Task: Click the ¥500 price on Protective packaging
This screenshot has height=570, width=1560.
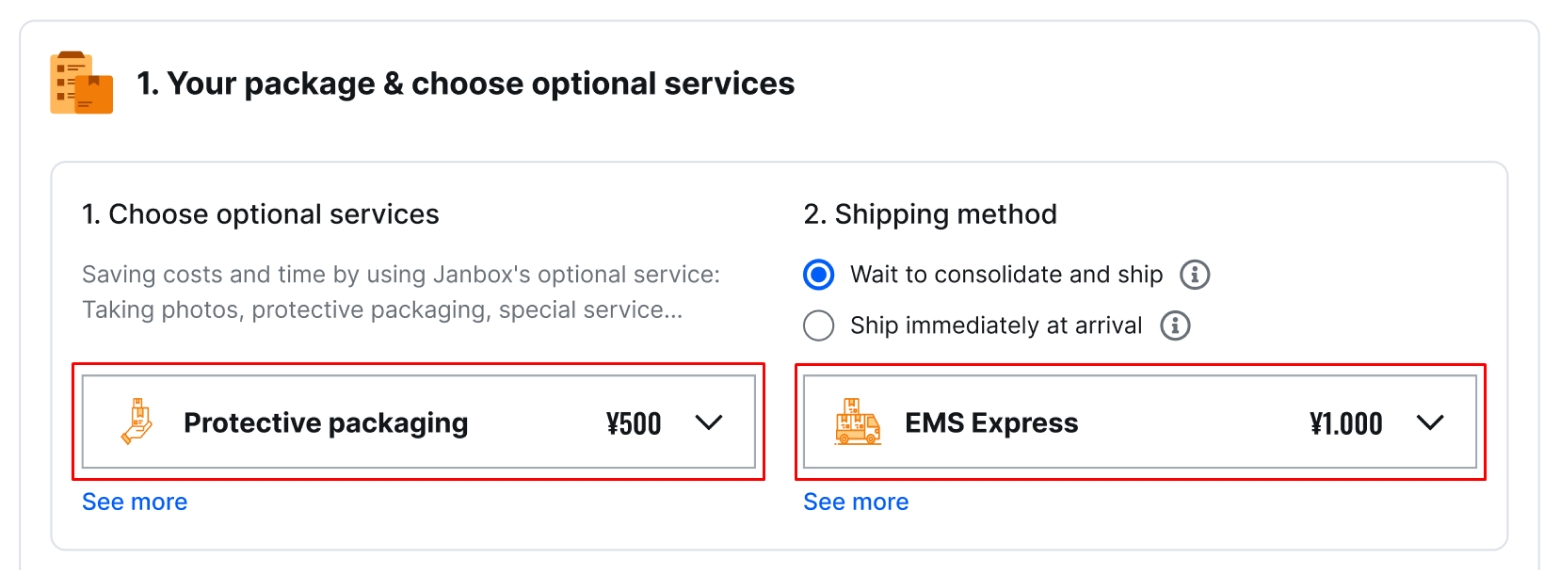Action: 633,424
